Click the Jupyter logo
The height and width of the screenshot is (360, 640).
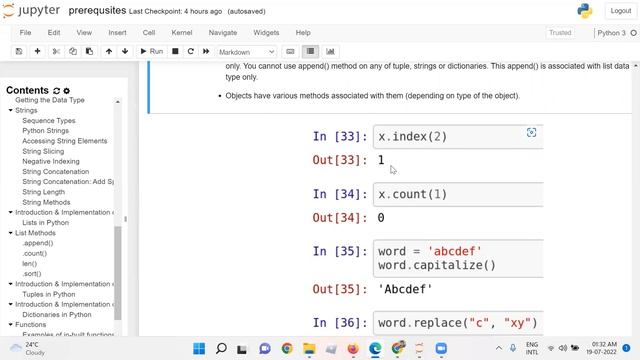point(31,11)
